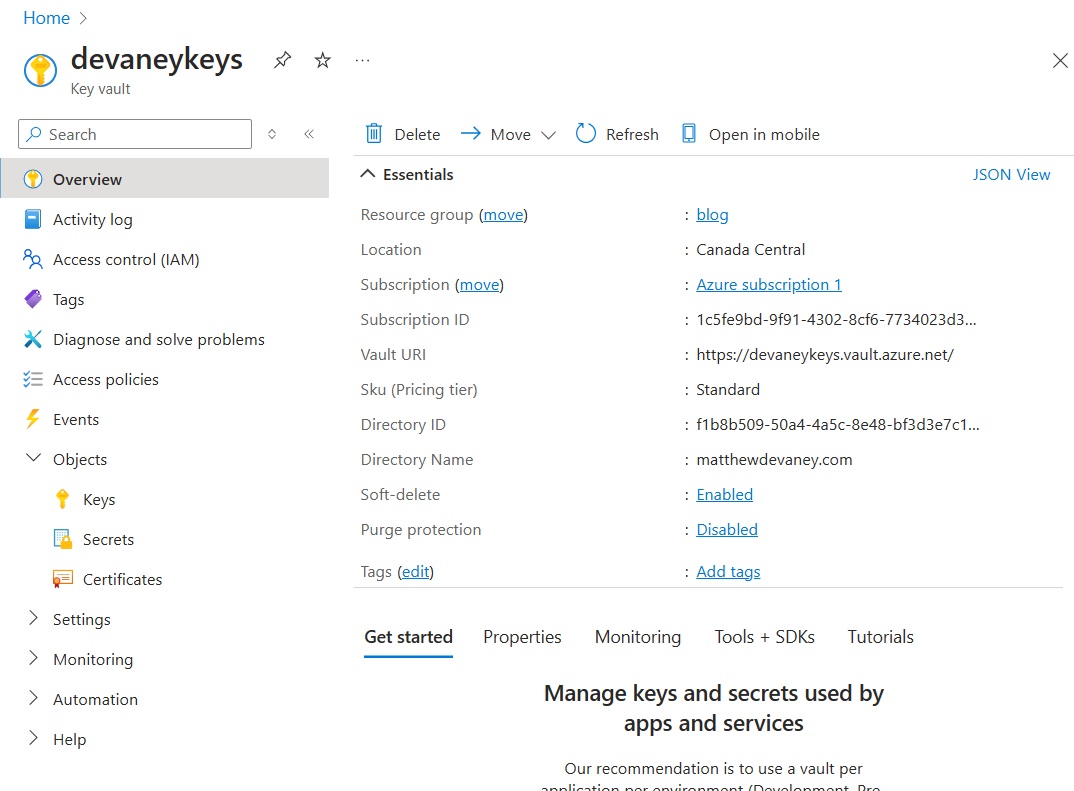Delete the key vault using the trash icon
This screenshot has height=791, width=1074.
pos(403,133)
